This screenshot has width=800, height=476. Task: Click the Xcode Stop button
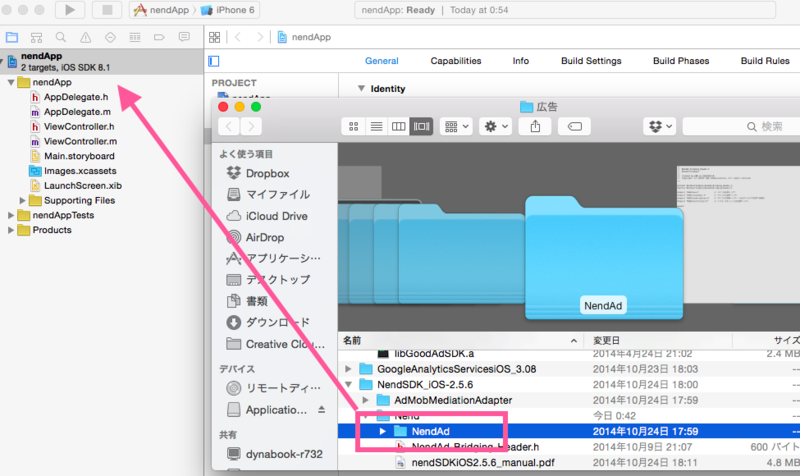click(107, 10)
